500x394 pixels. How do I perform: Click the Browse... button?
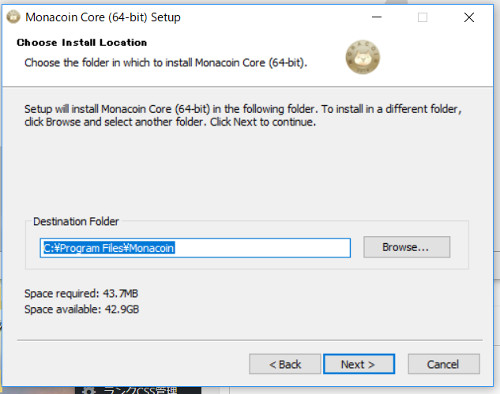click(x=407, y=247)
